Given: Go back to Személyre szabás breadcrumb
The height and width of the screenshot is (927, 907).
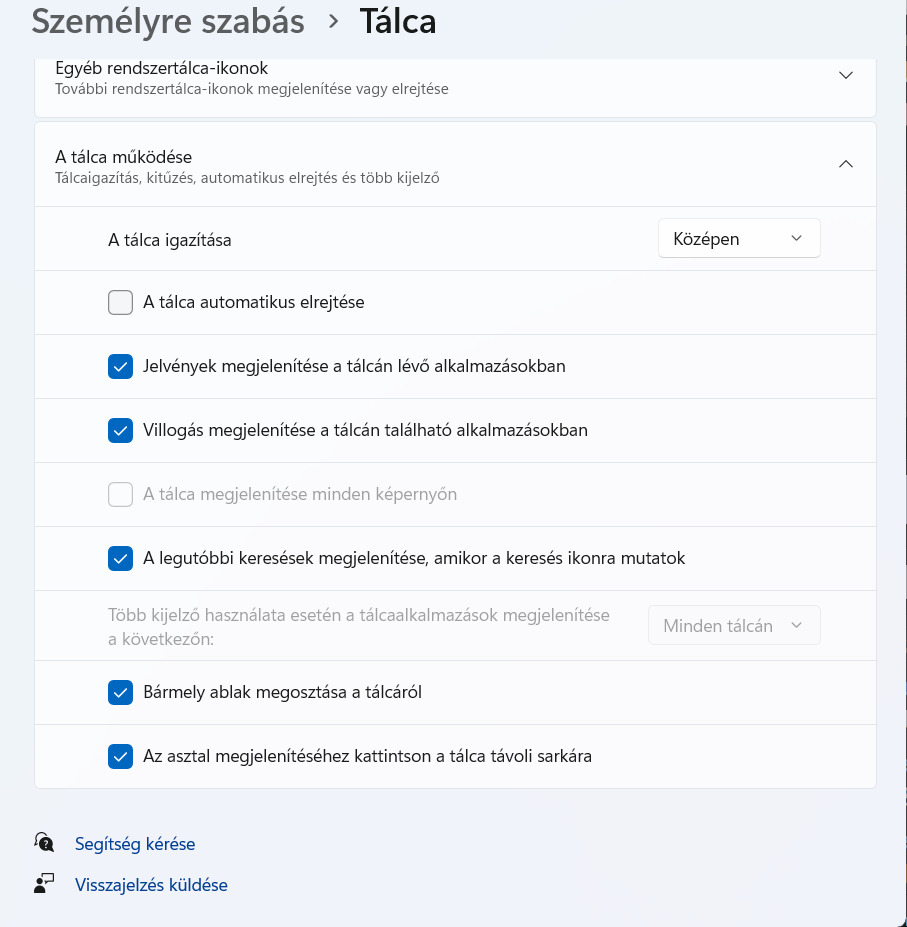Looking at the screenshot, I should (168, 22).
